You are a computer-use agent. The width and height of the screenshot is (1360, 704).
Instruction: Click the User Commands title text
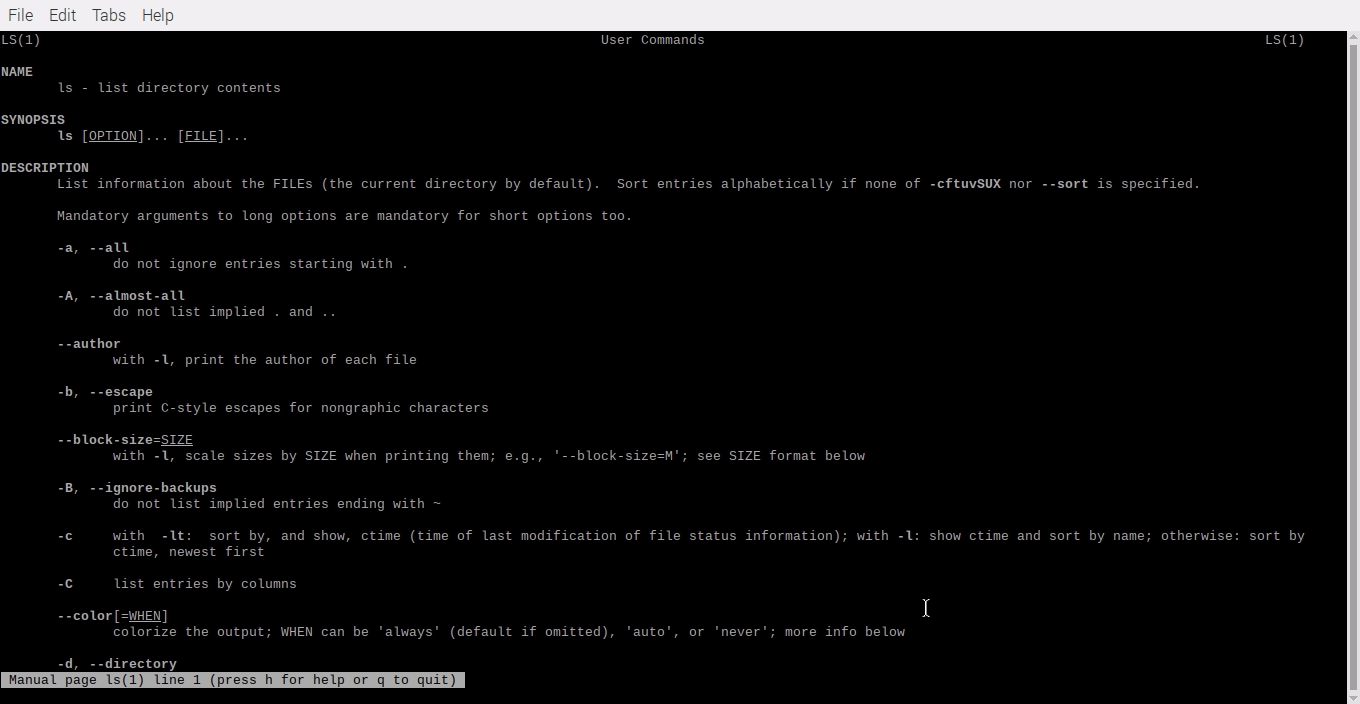coord(652,40)
